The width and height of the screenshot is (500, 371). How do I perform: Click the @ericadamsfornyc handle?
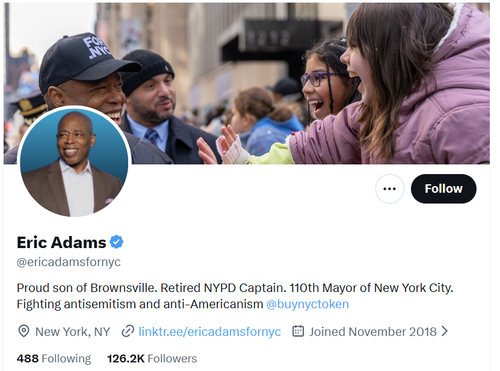(x=69, y=262)
